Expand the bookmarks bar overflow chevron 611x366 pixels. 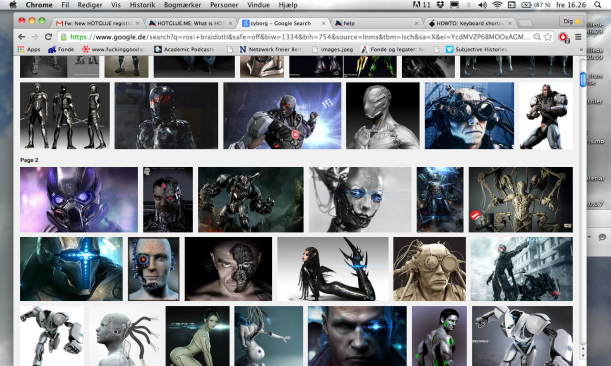581,50
